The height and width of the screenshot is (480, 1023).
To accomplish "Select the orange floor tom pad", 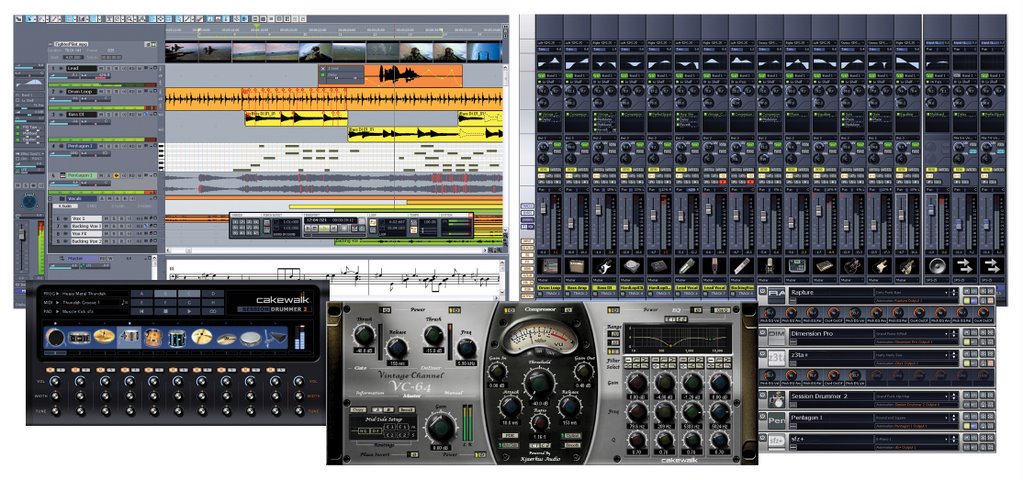I will pos(153,338).
